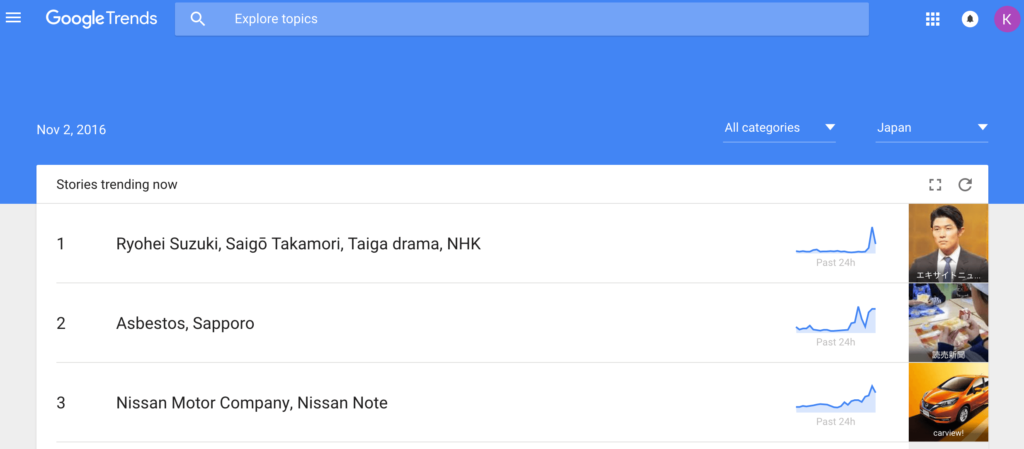Open the orange Nissan car thumbnail
Image resolution: width=1024 pixels, height=449 pixels.
pos(948,402)
